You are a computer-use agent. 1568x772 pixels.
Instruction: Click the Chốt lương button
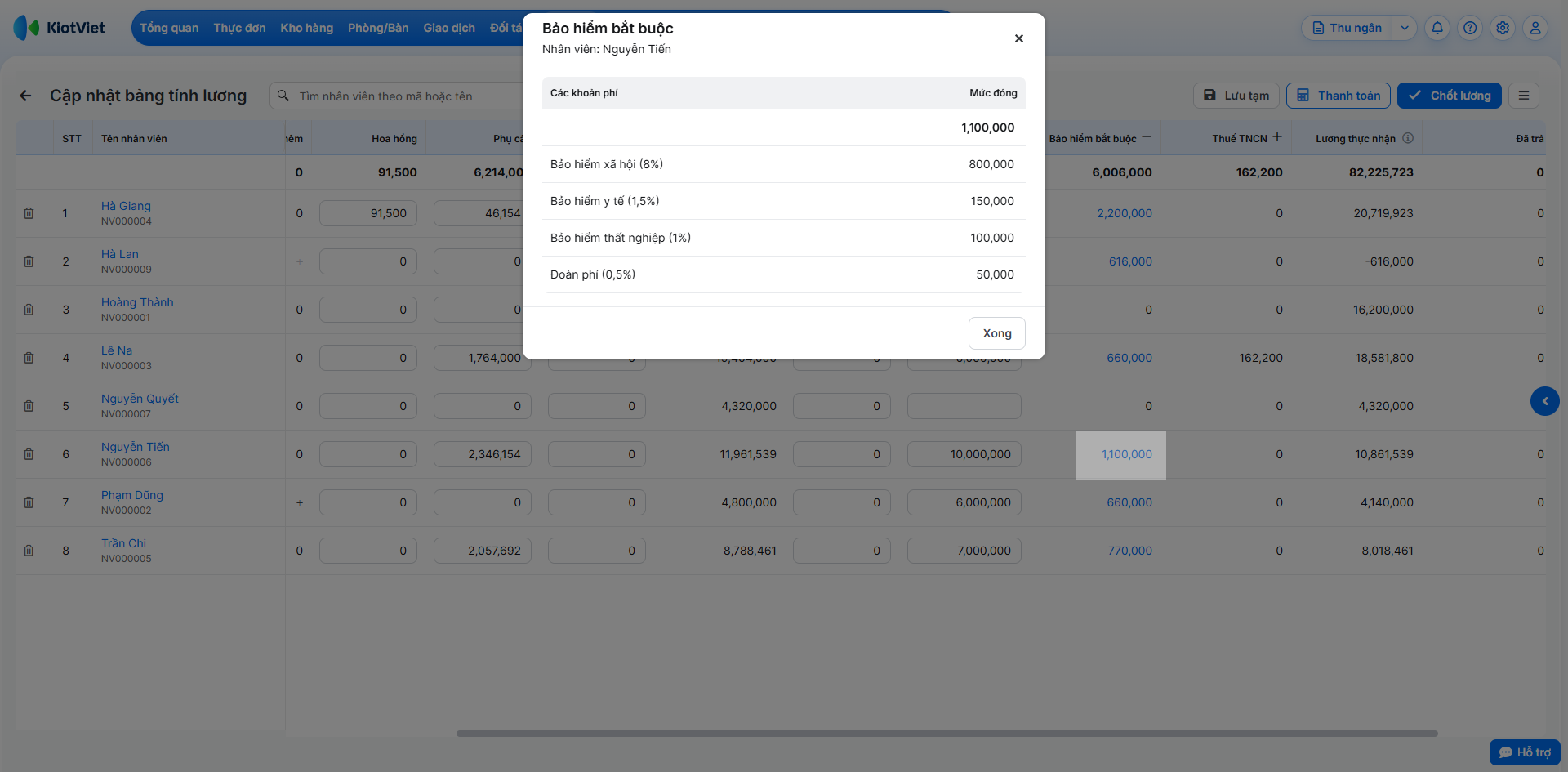(x=1450, y=96)
